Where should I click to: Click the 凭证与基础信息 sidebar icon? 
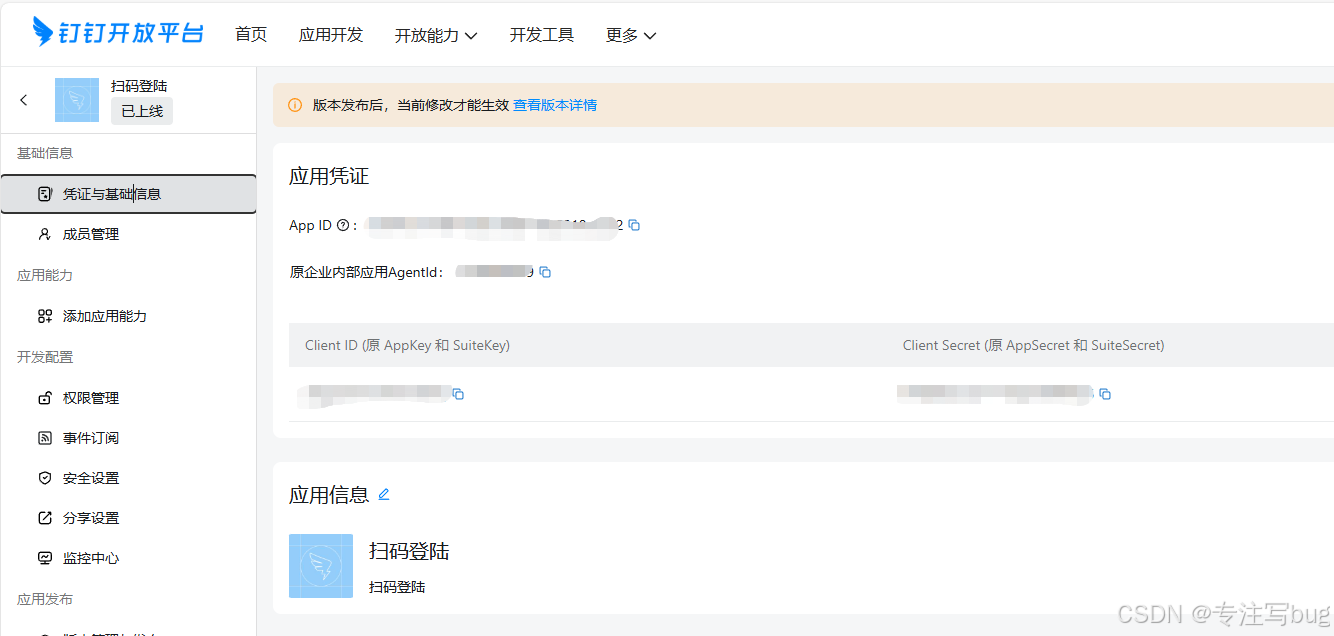tap(44, 194)
